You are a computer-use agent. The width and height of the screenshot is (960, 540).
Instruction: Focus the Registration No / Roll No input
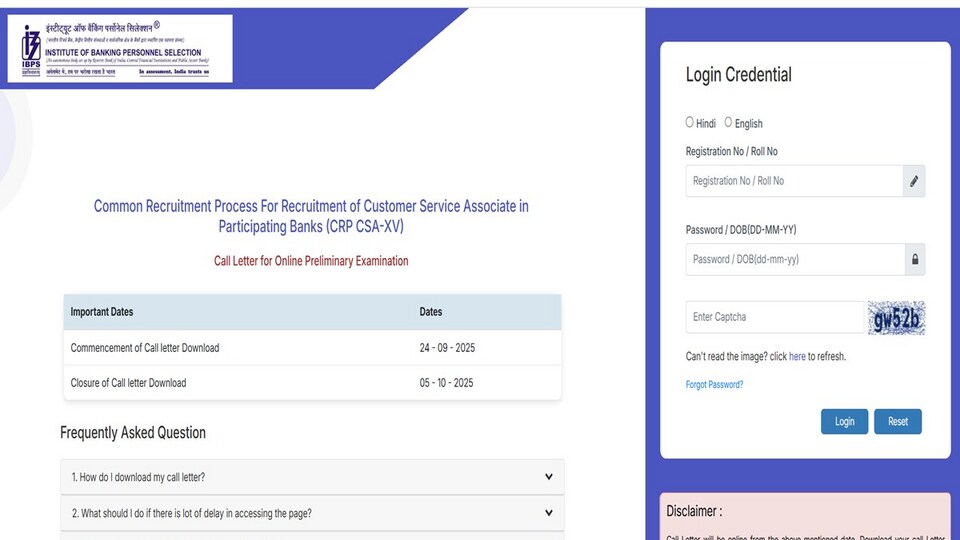794,181
